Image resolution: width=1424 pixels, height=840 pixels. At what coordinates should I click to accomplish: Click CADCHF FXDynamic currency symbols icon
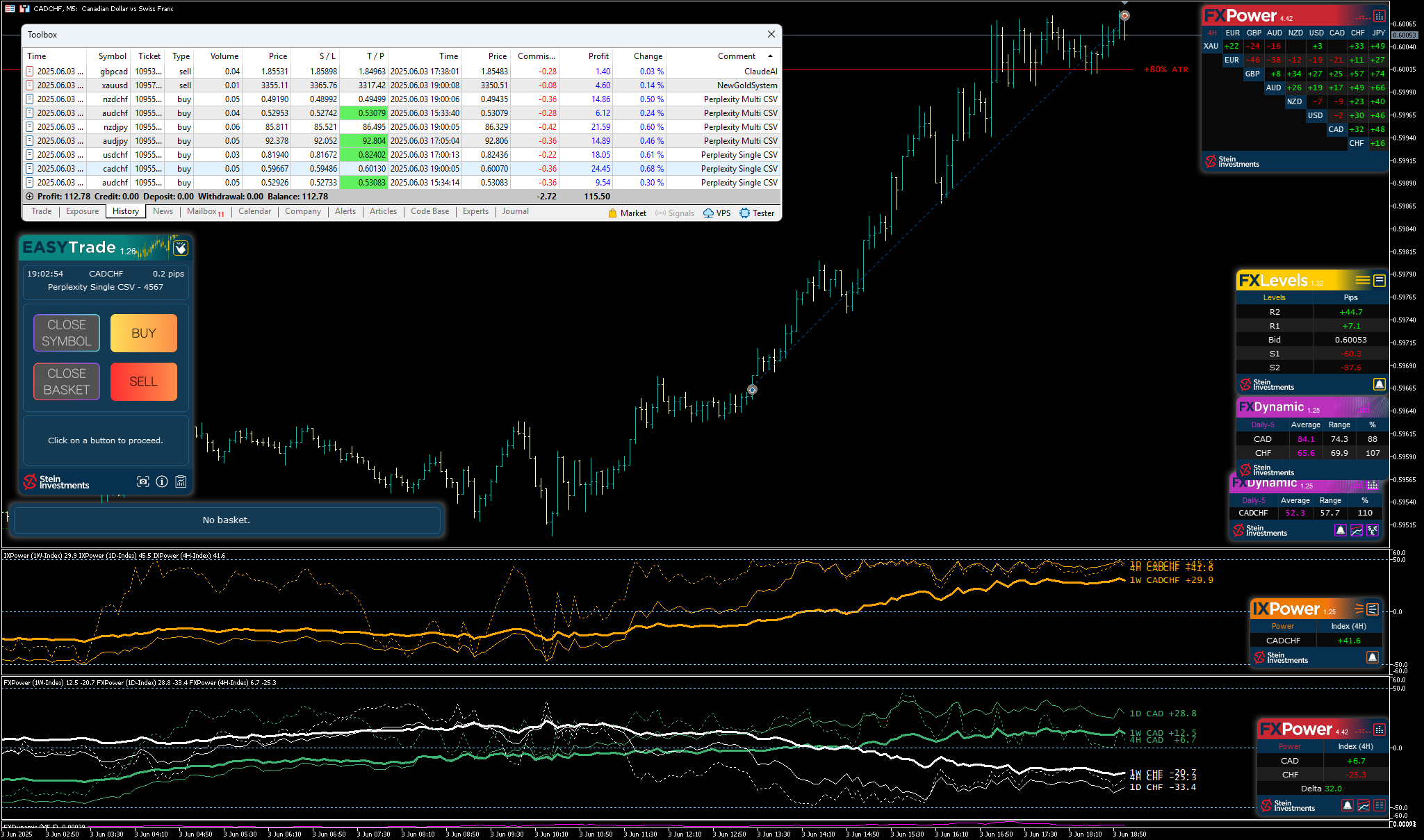(1373, 530)
